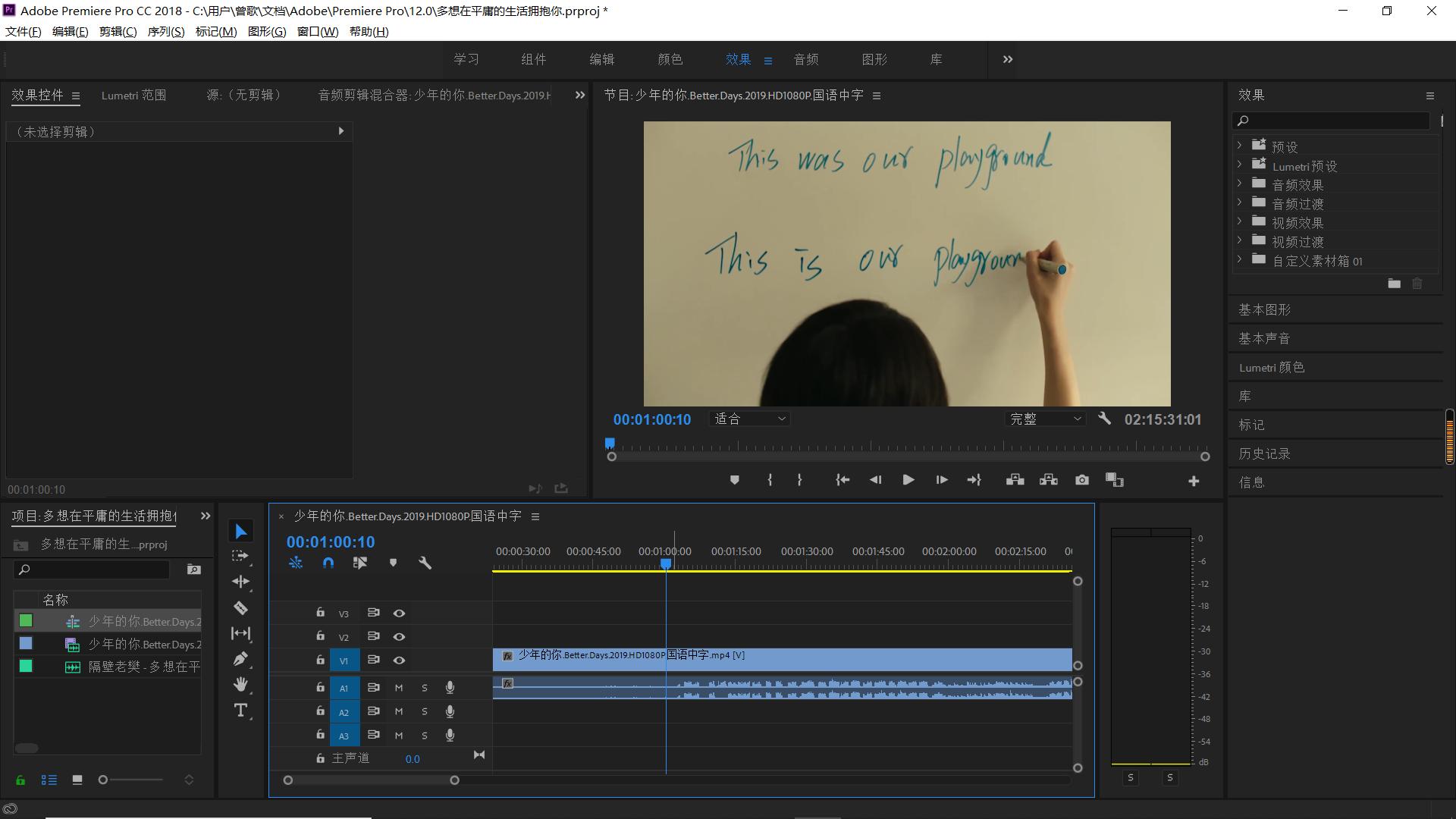Select the Hand tool

(x=240, y=685)
